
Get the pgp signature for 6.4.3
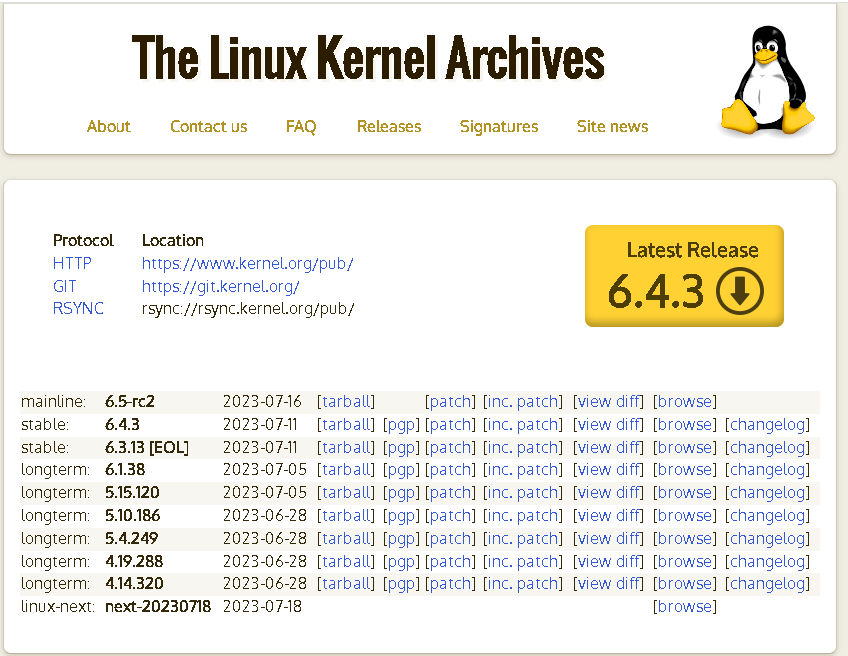(401, 425)
